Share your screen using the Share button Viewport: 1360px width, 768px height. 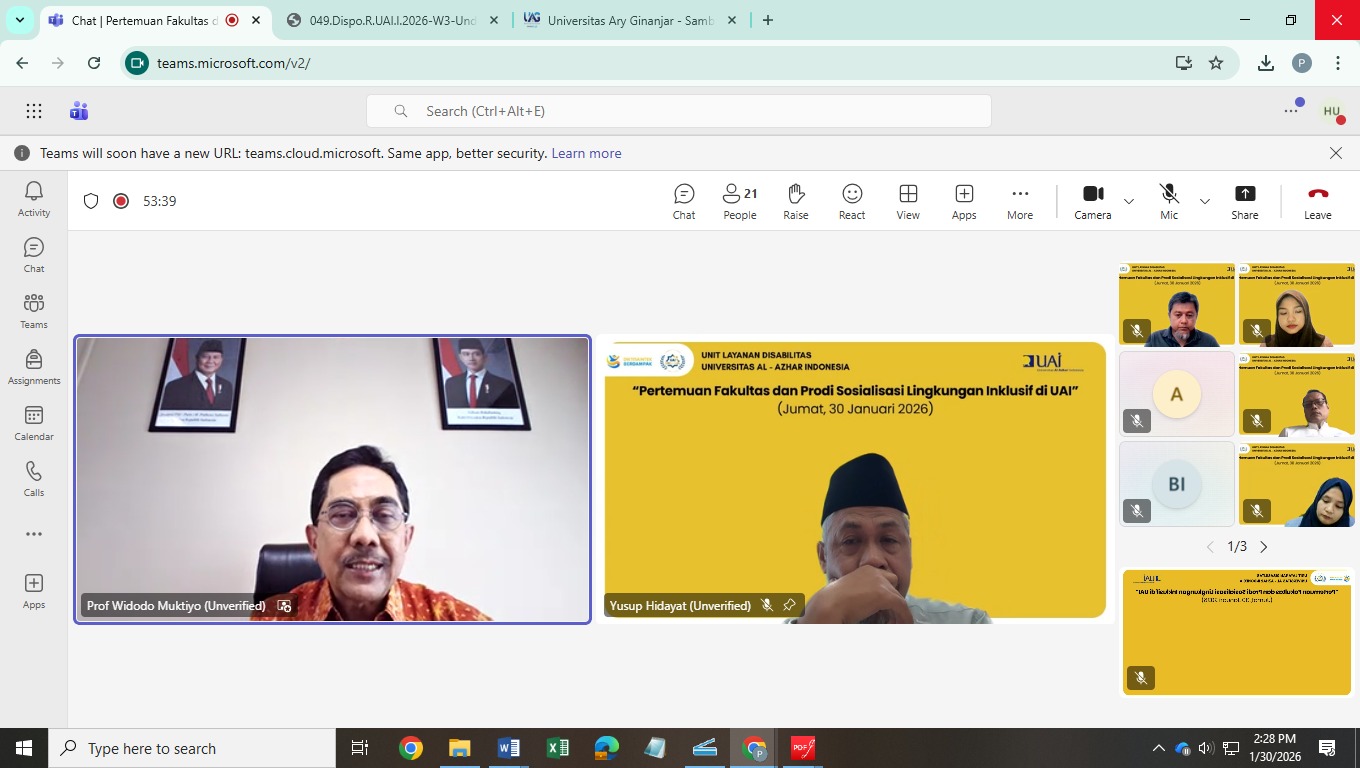pos(1245,201)
